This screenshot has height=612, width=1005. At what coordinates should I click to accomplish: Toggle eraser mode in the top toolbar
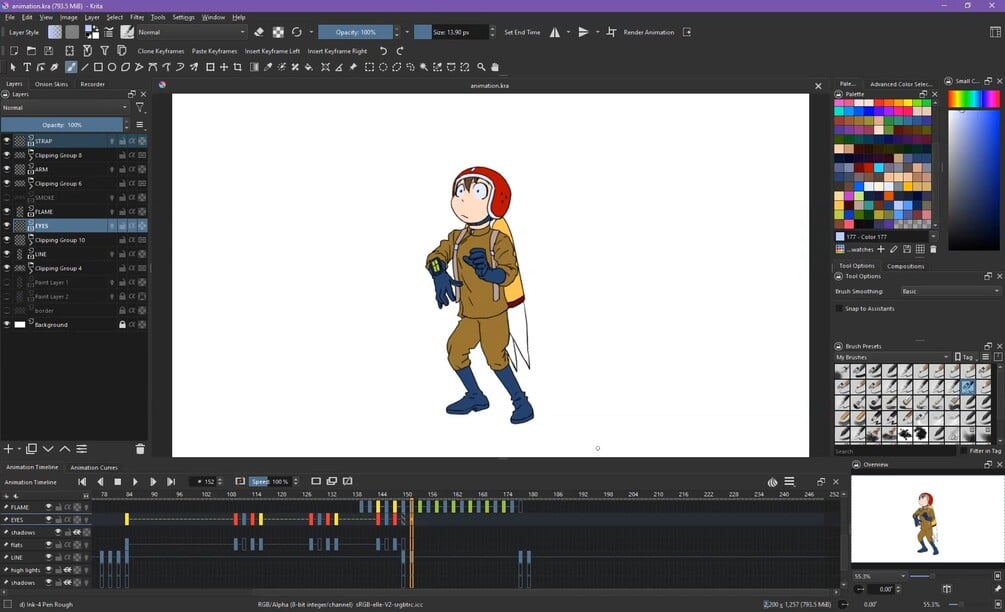[x=259, y=32]
